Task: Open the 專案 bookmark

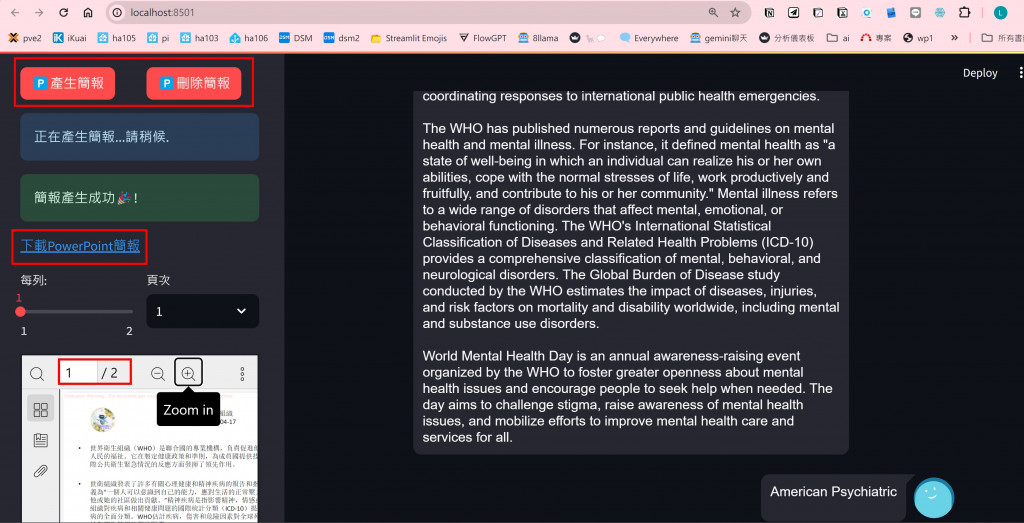Action: pos(877,38)
